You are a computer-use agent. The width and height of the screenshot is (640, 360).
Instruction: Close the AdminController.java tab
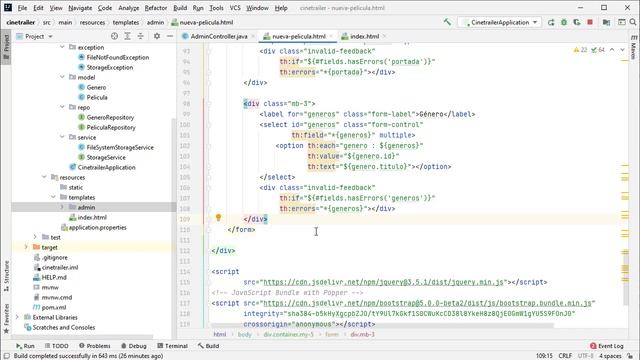click(x=253, y=36)
